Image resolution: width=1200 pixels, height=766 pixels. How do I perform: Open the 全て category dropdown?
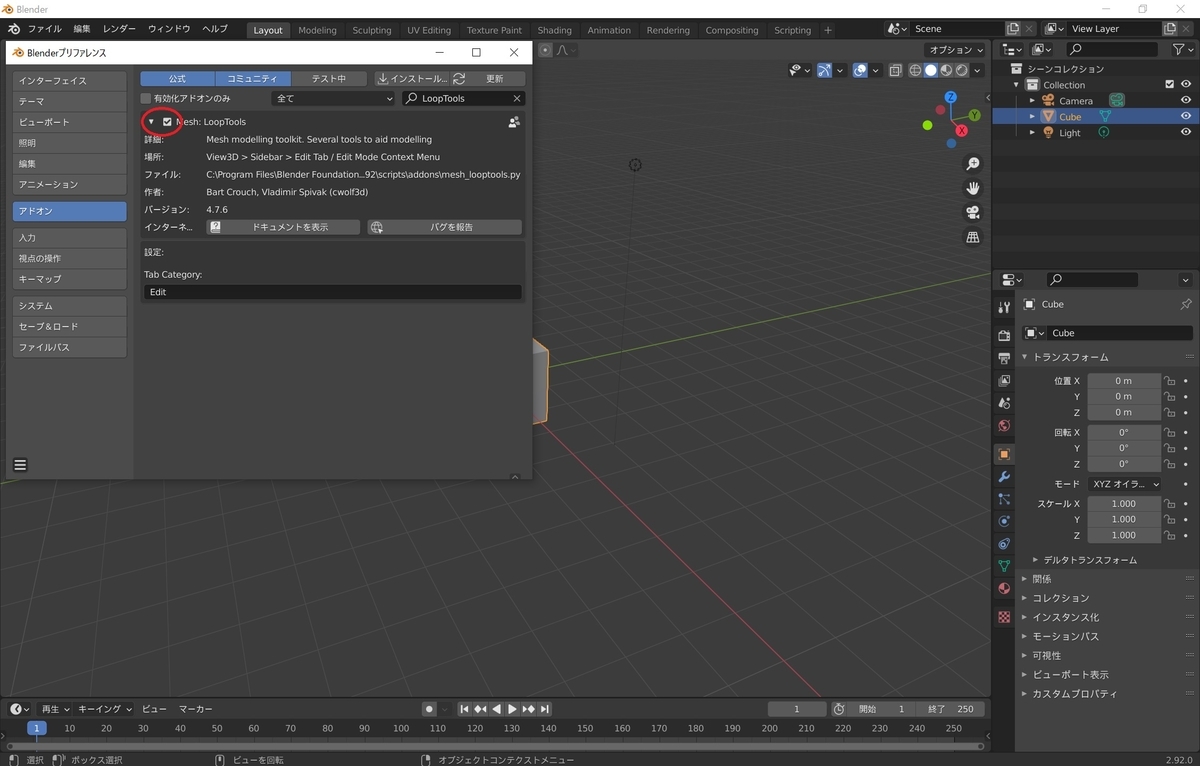click(x=334, y=99)
